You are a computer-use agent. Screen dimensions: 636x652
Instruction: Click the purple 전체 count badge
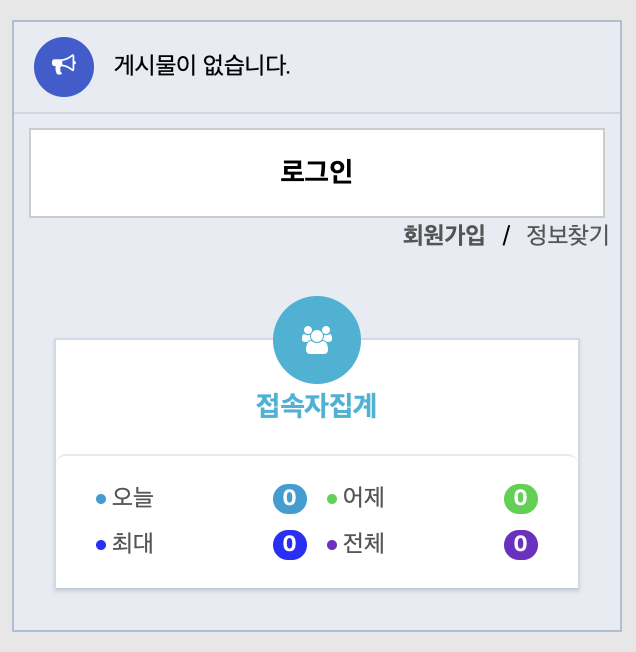(x=520, y=545)
